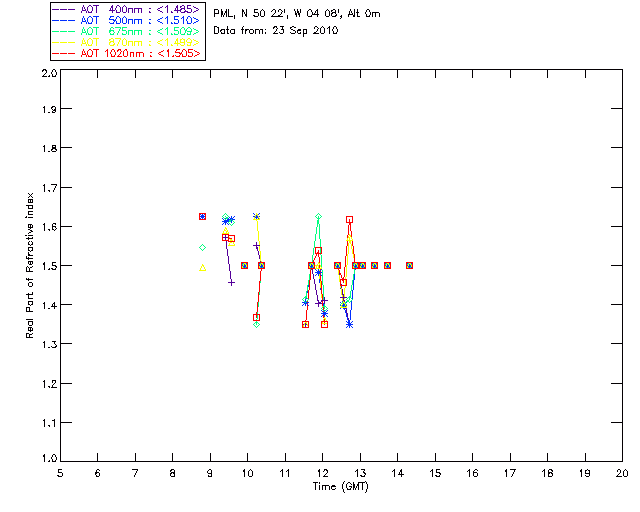Click the x-axis tick label 9

(x=210, y=473)
